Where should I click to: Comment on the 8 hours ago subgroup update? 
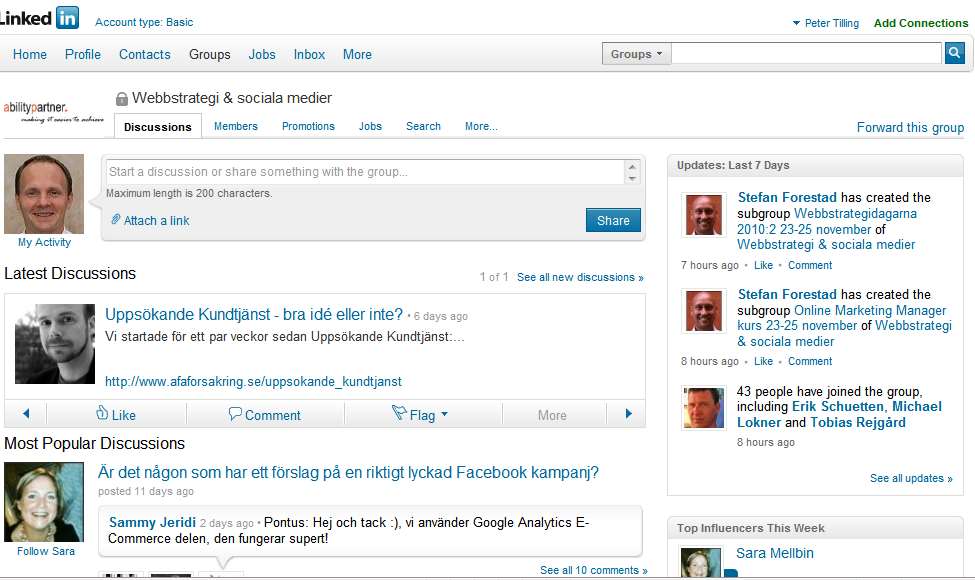pos(810,361)
